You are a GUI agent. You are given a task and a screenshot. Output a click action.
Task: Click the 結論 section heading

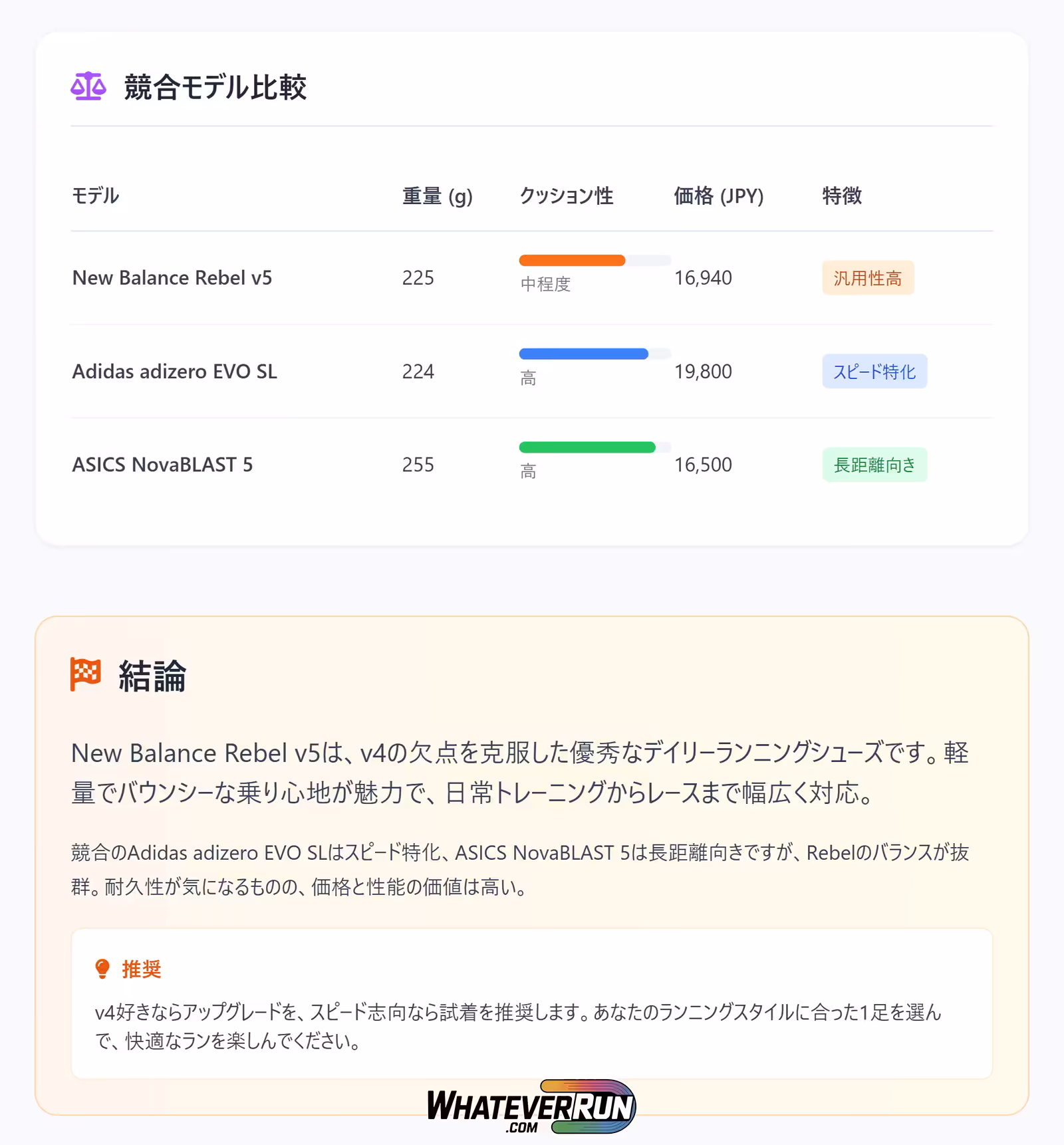pyautogui.click(x=152, y=676)
